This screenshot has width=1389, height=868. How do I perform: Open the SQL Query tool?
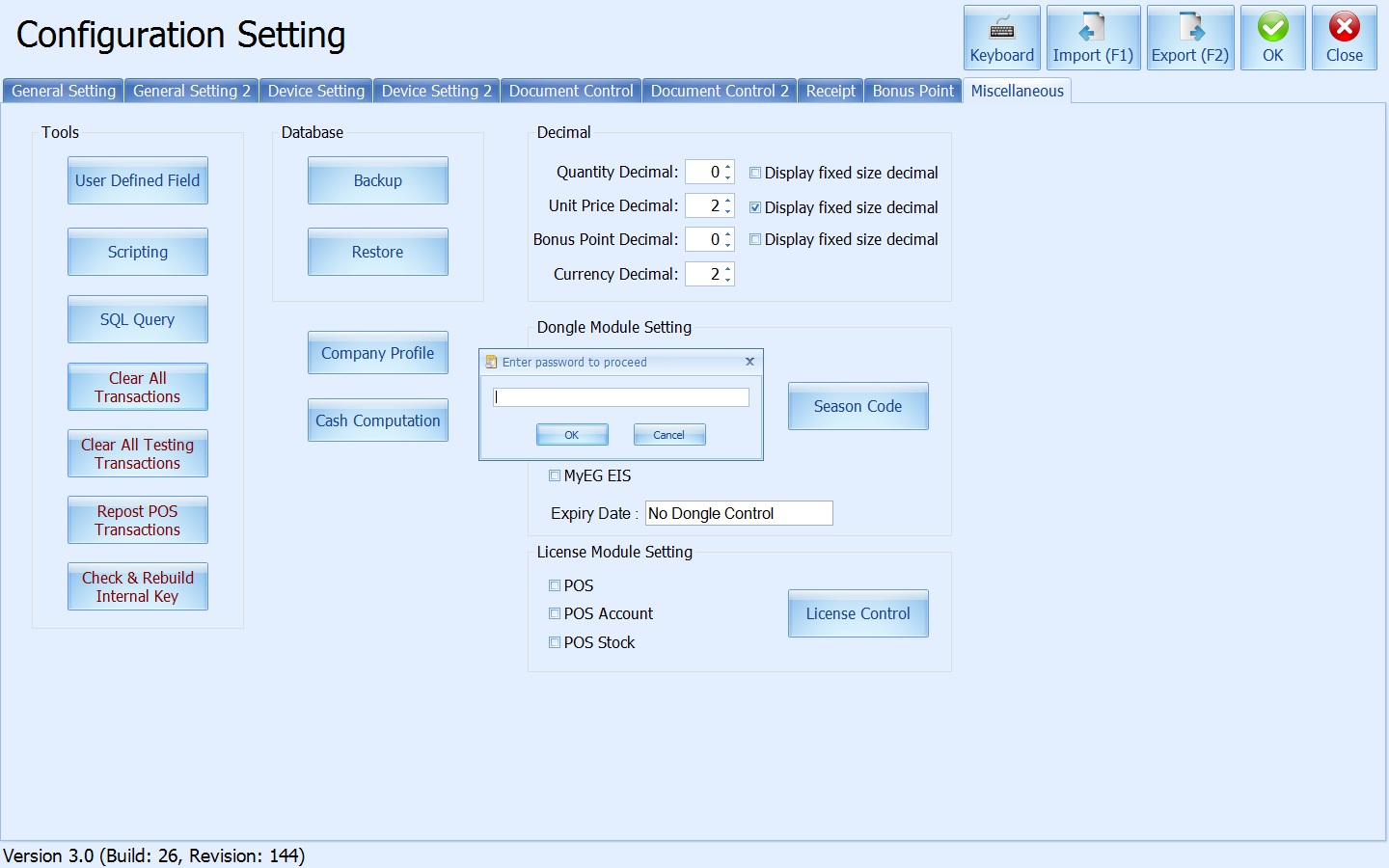137,319
